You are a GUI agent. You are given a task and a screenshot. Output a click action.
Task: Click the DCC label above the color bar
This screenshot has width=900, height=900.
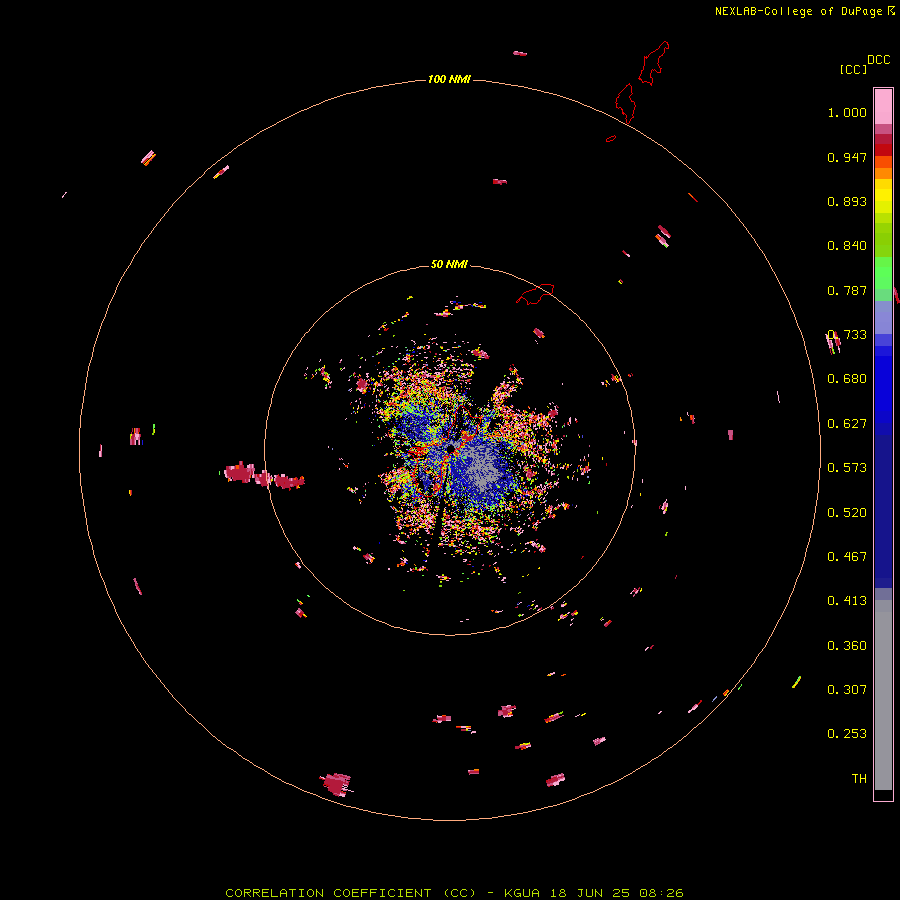coord(878,60)
